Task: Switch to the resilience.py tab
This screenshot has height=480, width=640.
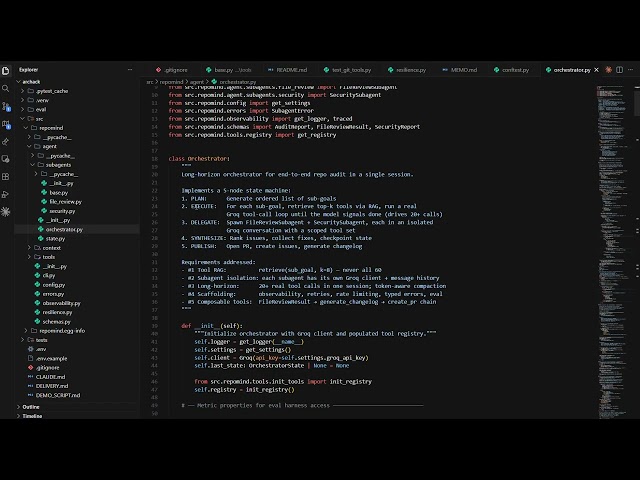Action: (x=407, y=70)
